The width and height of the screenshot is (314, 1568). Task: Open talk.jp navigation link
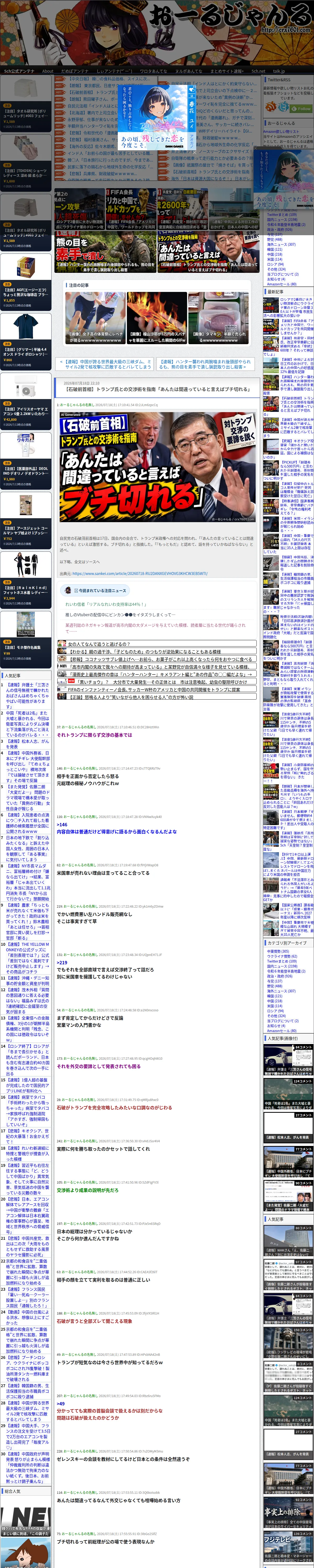point(279,71)
